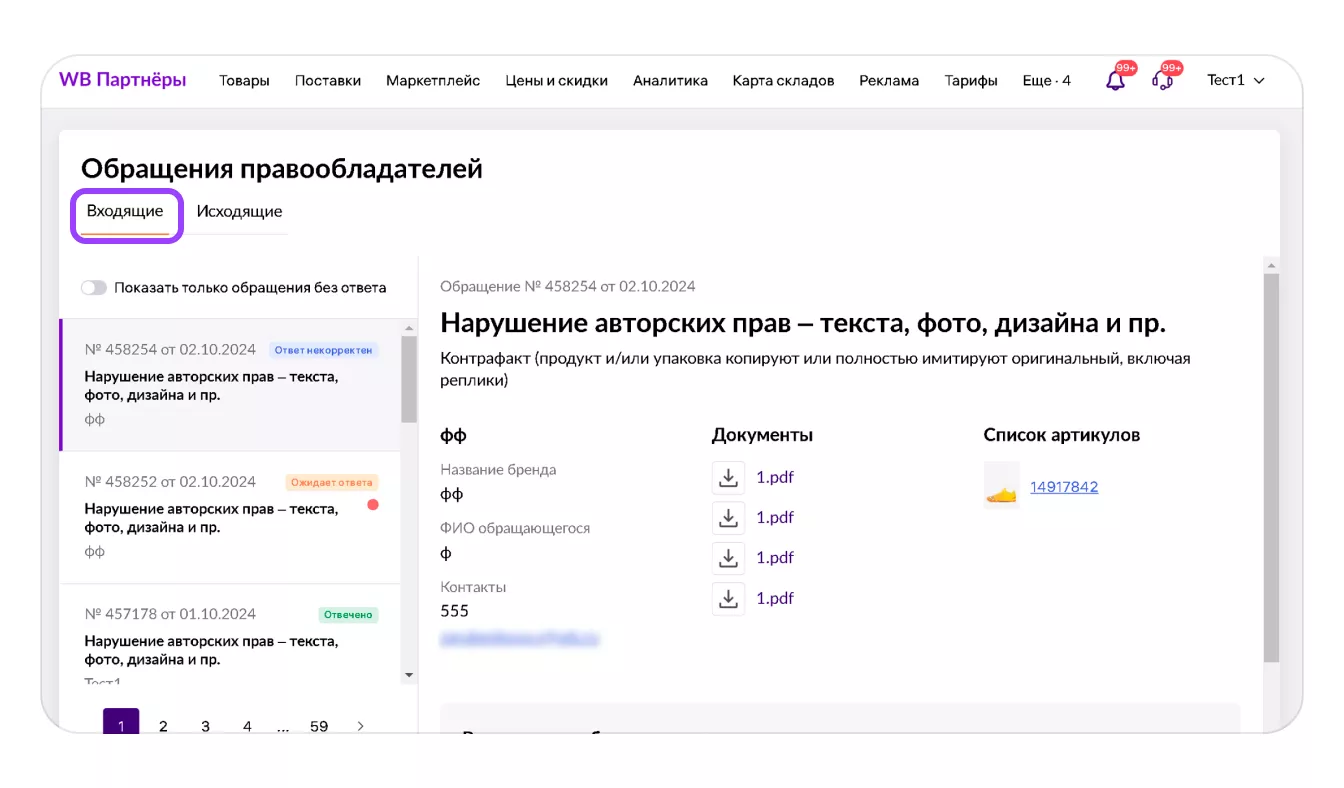Click the blurred contact email
Image resolution: width=1344 pixels, height=788 pixels.
[x=520, y=638]
